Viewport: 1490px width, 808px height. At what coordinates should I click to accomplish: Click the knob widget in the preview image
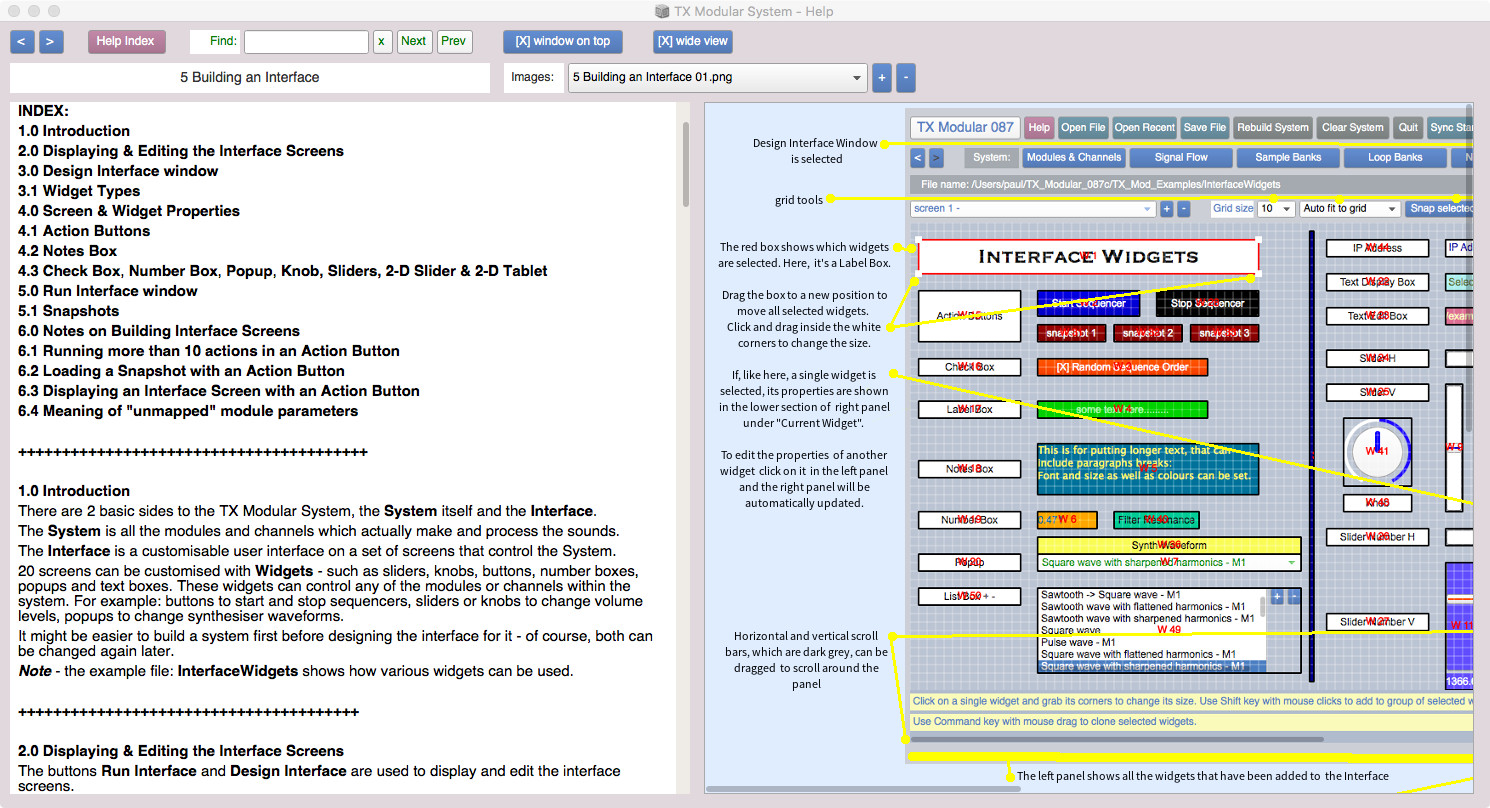coord(1377,451)
